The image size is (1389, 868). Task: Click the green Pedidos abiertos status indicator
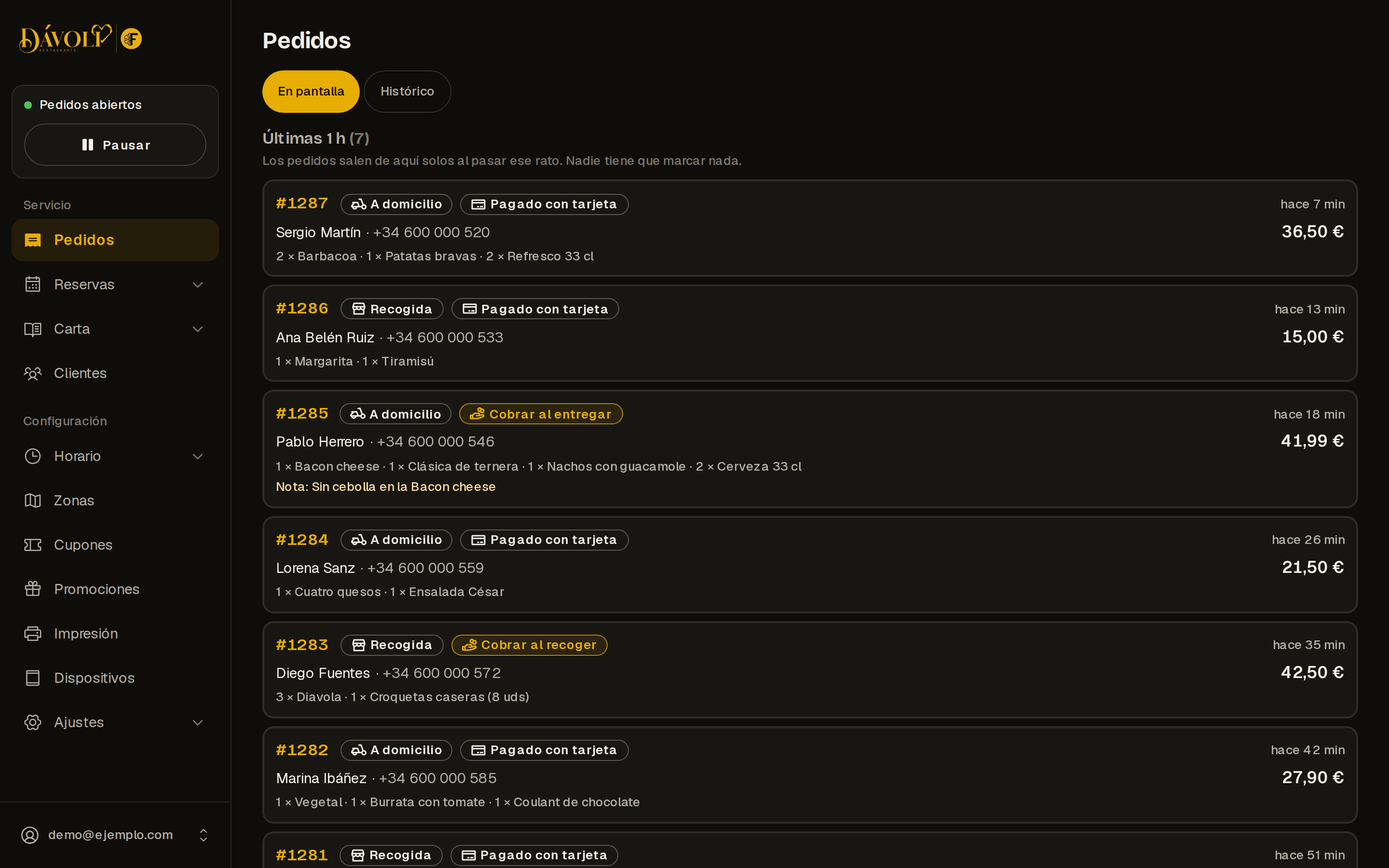coord(27,105)
